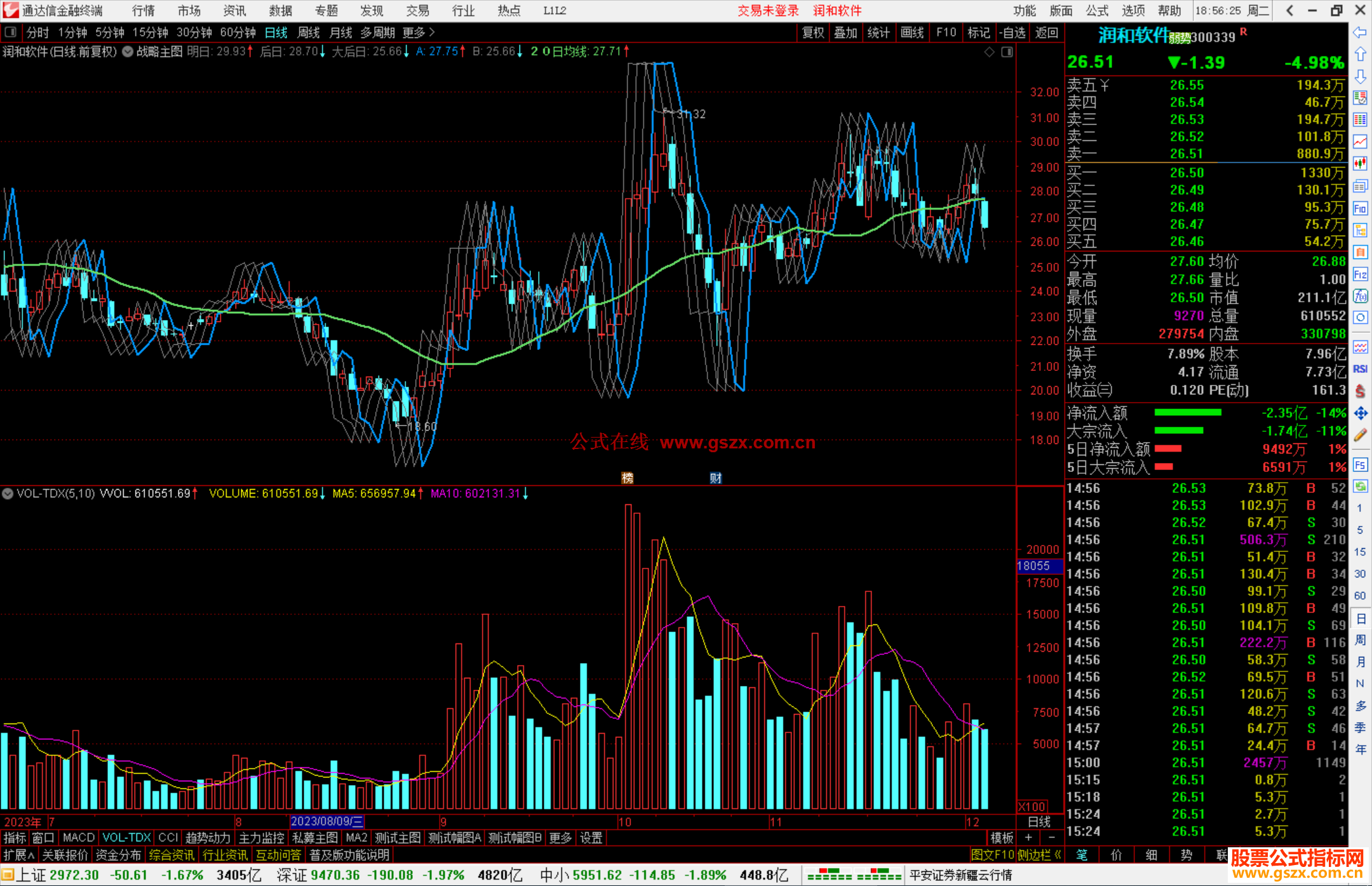Click the 模板 template button
This screenshot has width=1372, height=886.
coord(1002,838)
